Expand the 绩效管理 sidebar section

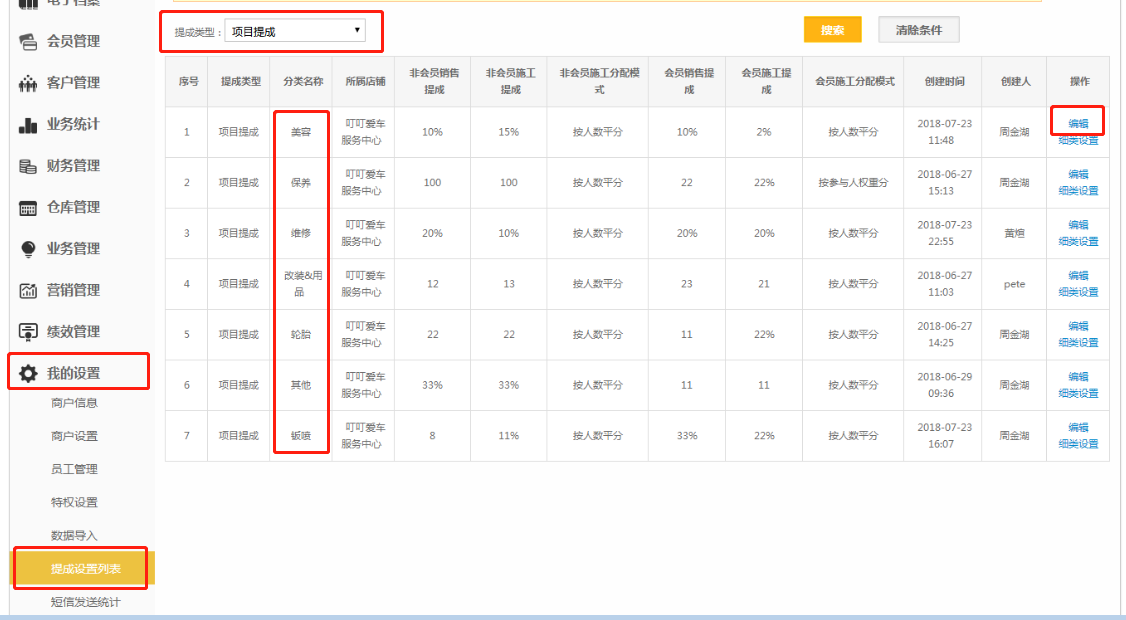pos(74,332)
